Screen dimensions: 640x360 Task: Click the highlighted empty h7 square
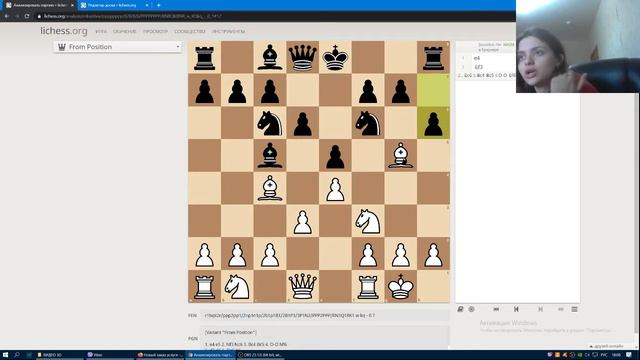(433, 90)
